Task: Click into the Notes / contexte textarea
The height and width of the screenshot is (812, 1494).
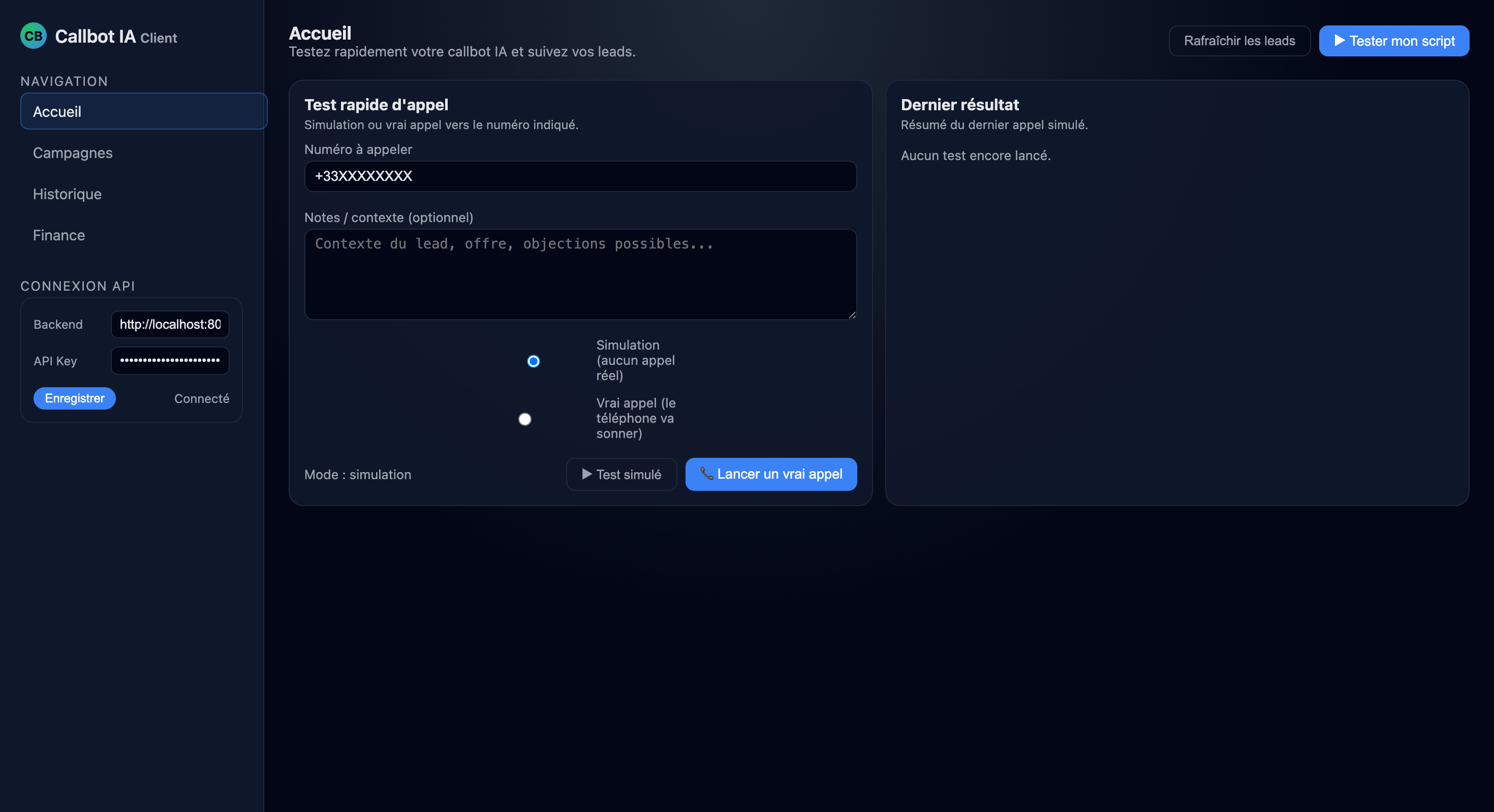Action: tap(580, 274)
